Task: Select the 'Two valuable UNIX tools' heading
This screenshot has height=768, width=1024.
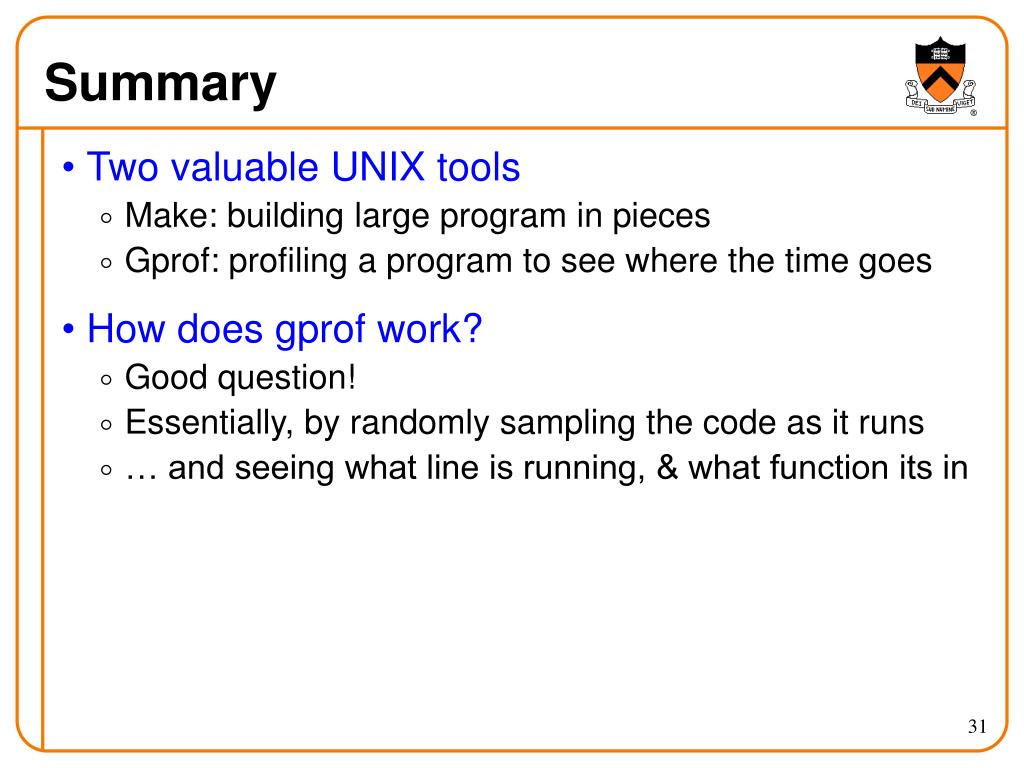Action: [303, 167]
